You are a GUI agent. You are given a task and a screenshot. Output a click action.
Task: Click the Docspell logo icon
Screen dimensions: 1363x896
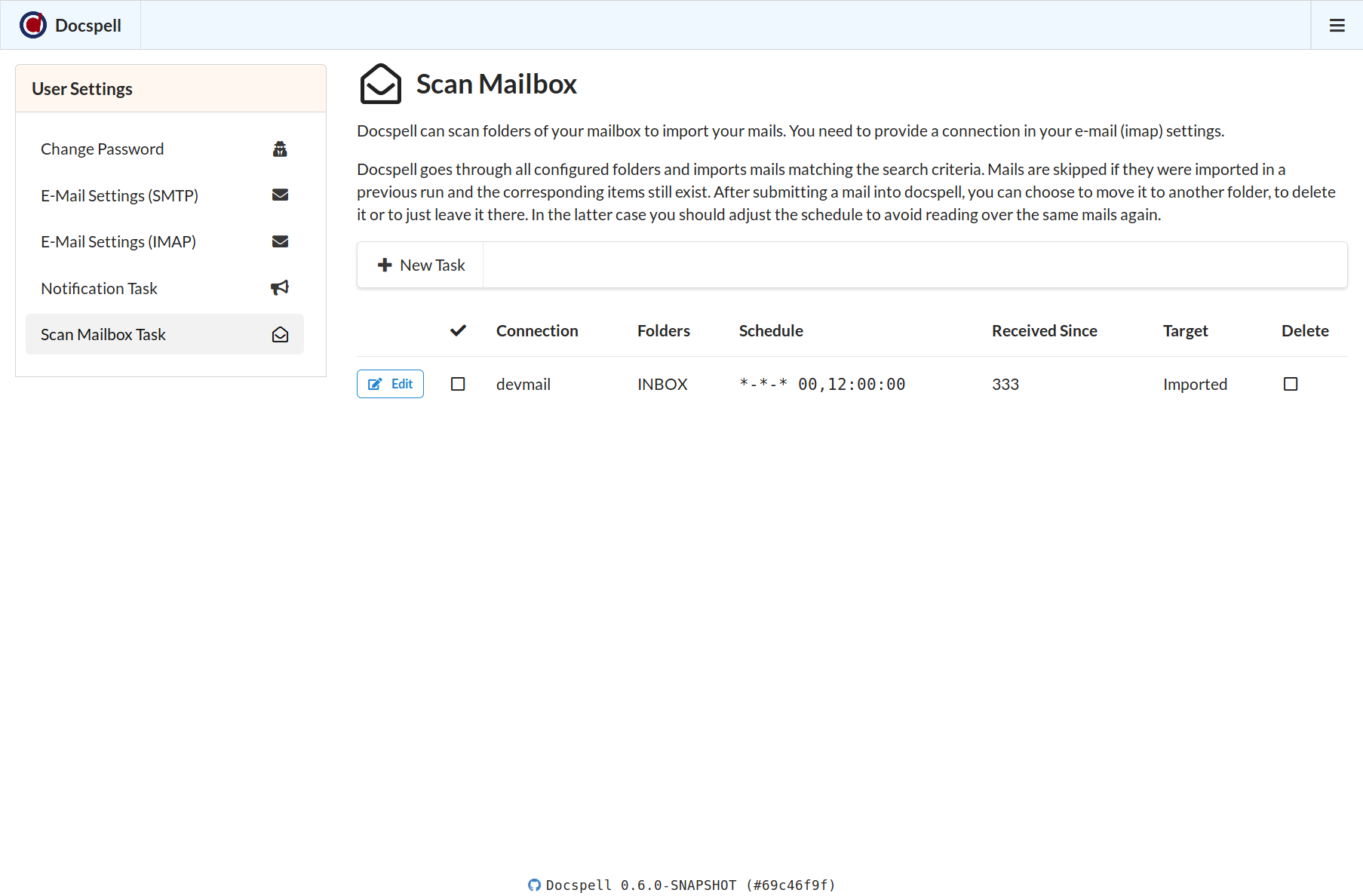click(33, 26)
